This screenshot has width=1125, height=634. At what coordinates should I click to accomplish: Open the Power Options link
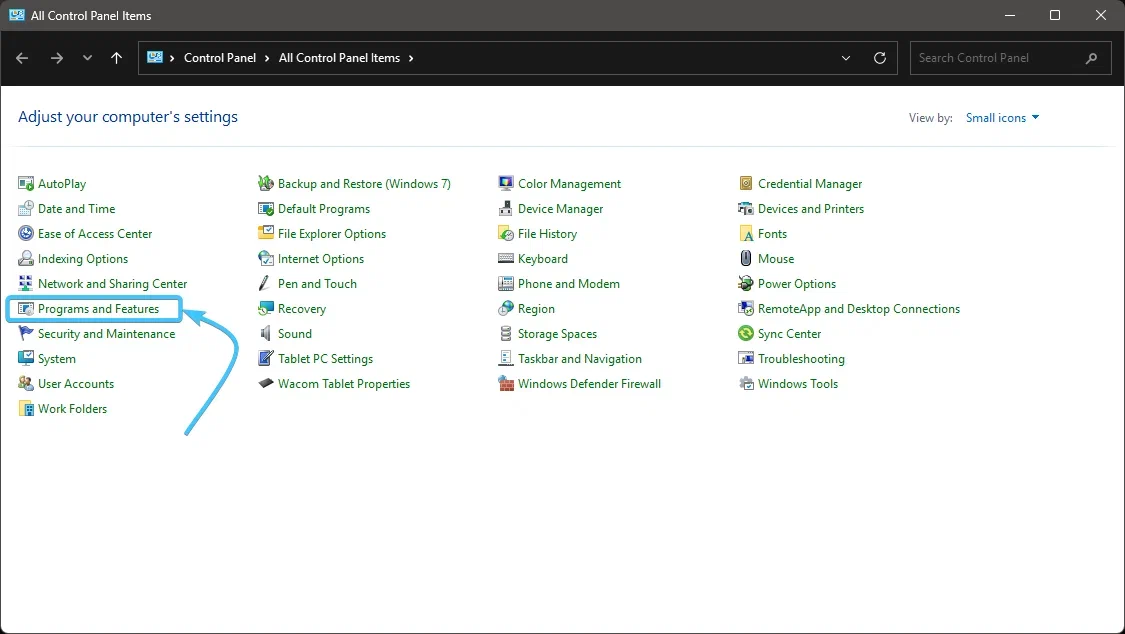point(796,284)
